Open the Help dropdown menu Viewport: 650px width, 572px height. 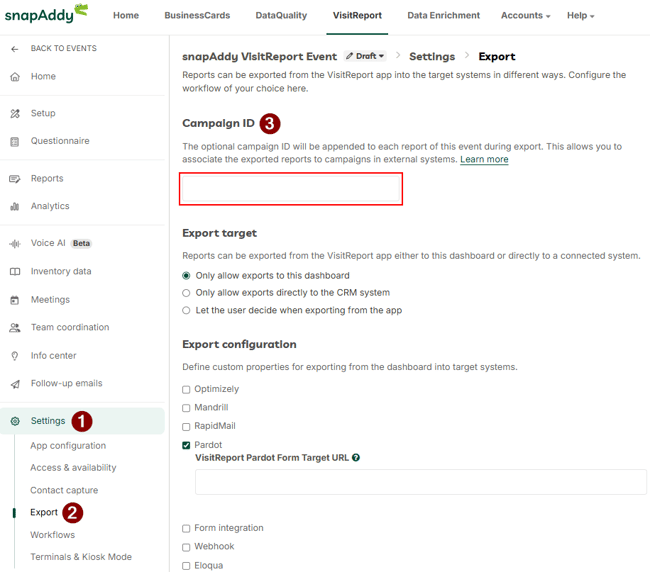coord(580,16)
